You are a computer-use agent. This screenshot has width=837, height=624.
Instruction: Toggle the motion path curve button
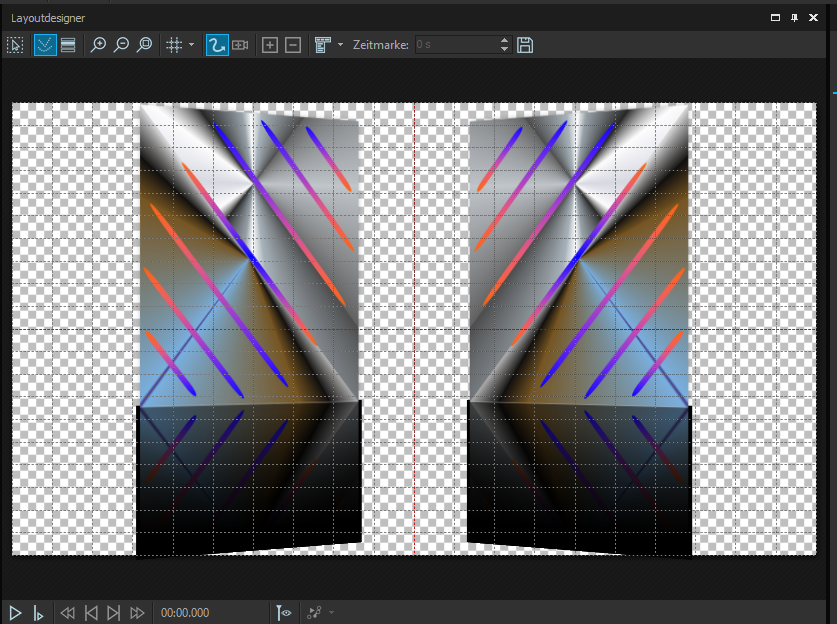point(216,45)
